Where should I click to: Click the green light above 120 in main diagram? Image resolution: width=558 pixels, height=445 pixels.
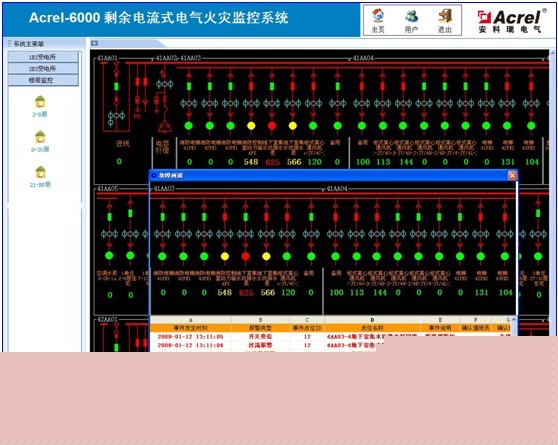click(313, 126)
